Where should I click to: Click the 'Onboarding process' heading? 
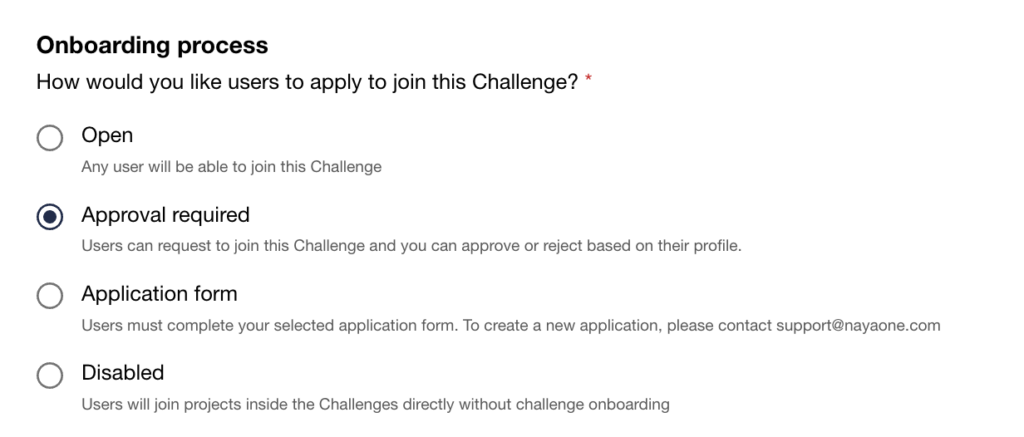(152, 45)
